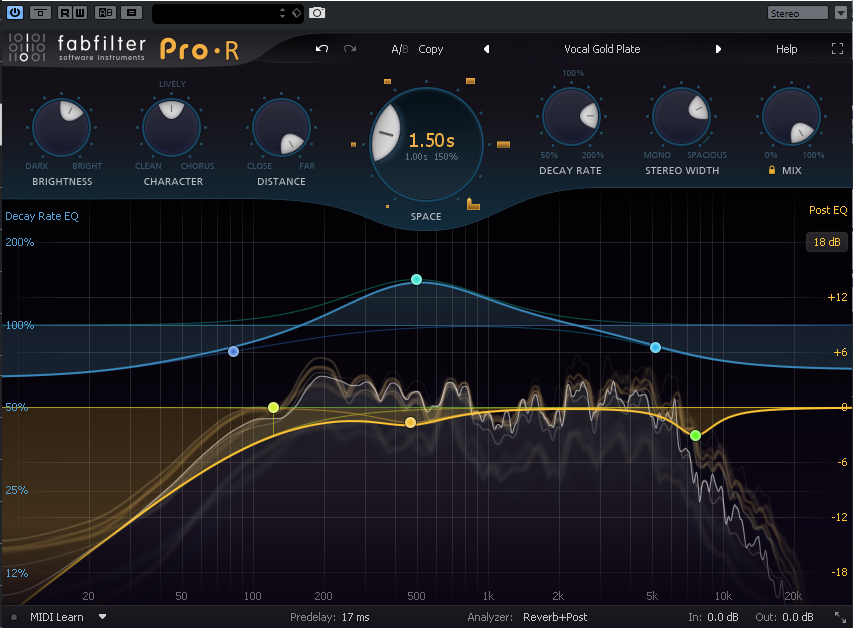Copy the current state to B
853x628 pixels.
click(x=430, y=49)
